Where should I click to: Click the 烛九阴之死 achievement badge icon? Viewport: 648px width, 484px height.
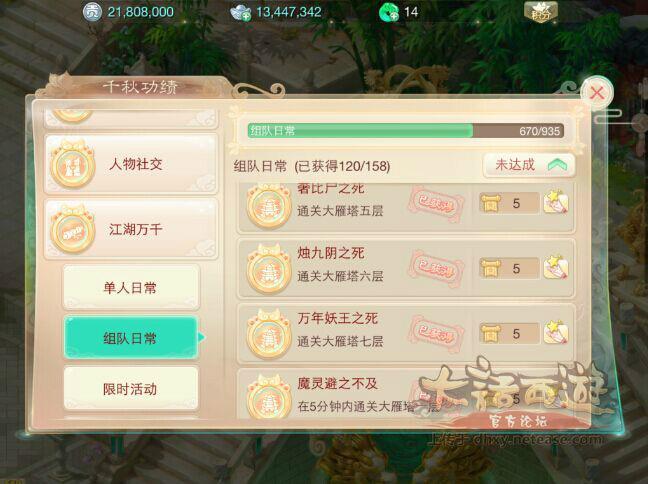pos(269,269)
